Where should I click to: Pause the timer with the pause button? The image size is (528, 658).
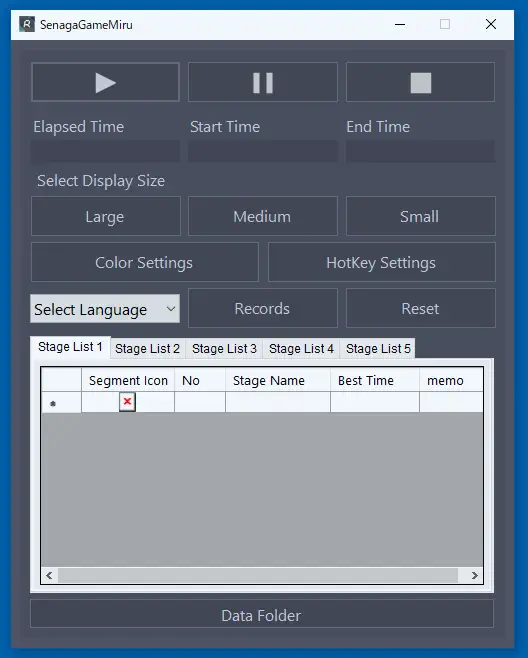pos(263,82)
